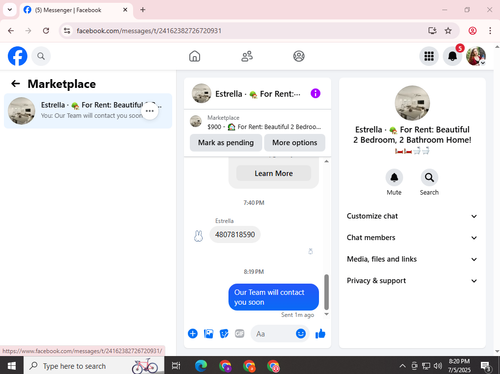Open the taskbar clock showing 8:20 PM
This screenshot has height=374, width=500.
459,366
